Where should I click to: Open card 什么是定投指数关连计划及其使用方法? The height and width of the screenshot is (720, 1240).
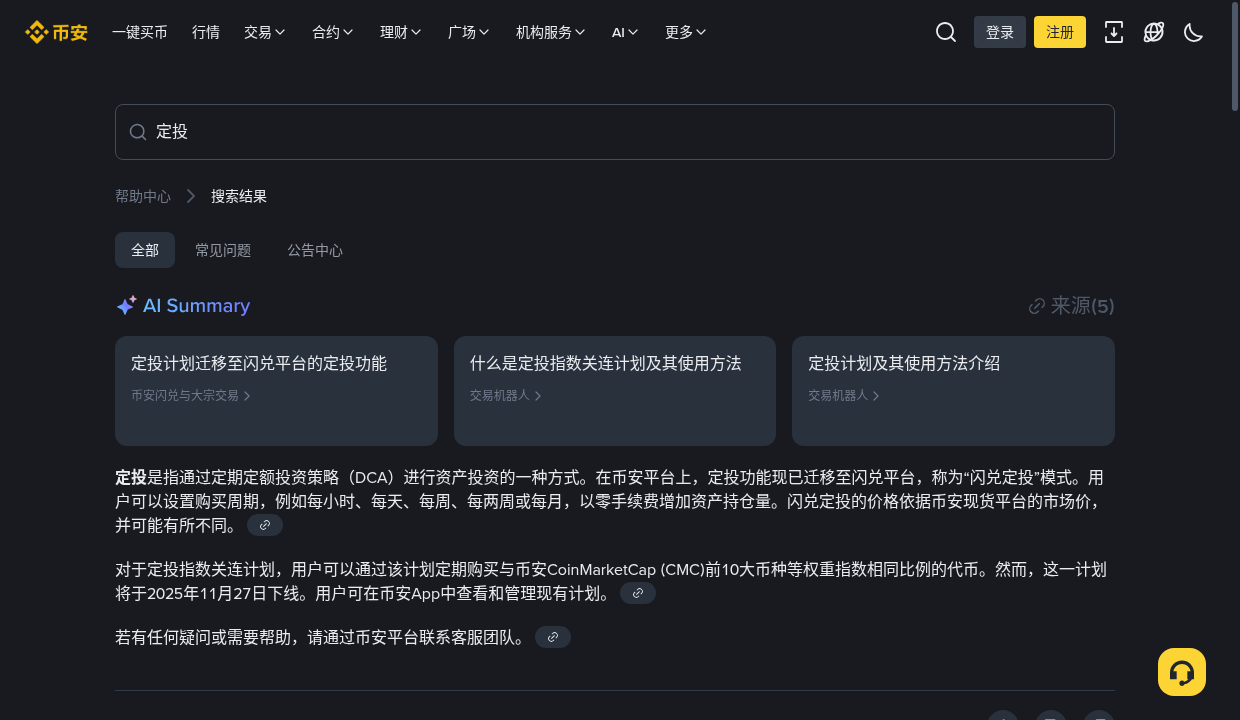click(x=615, y=391)
